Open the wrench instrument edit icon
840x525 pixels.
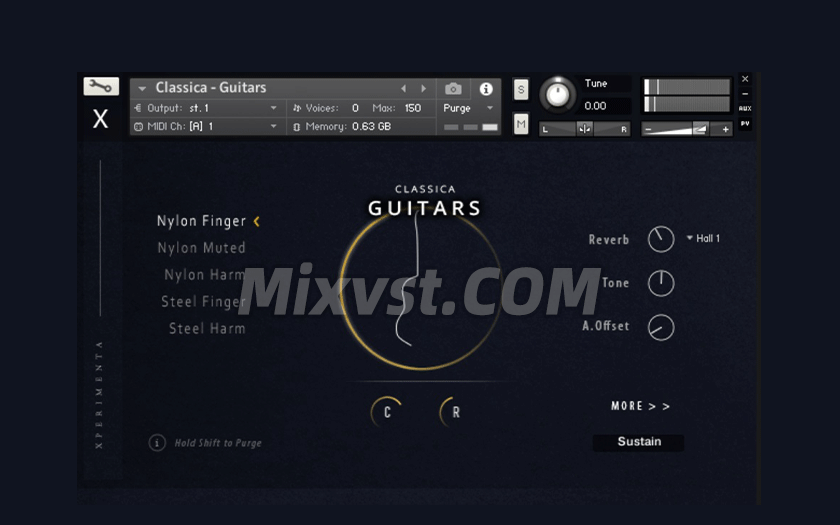point(100,87)
